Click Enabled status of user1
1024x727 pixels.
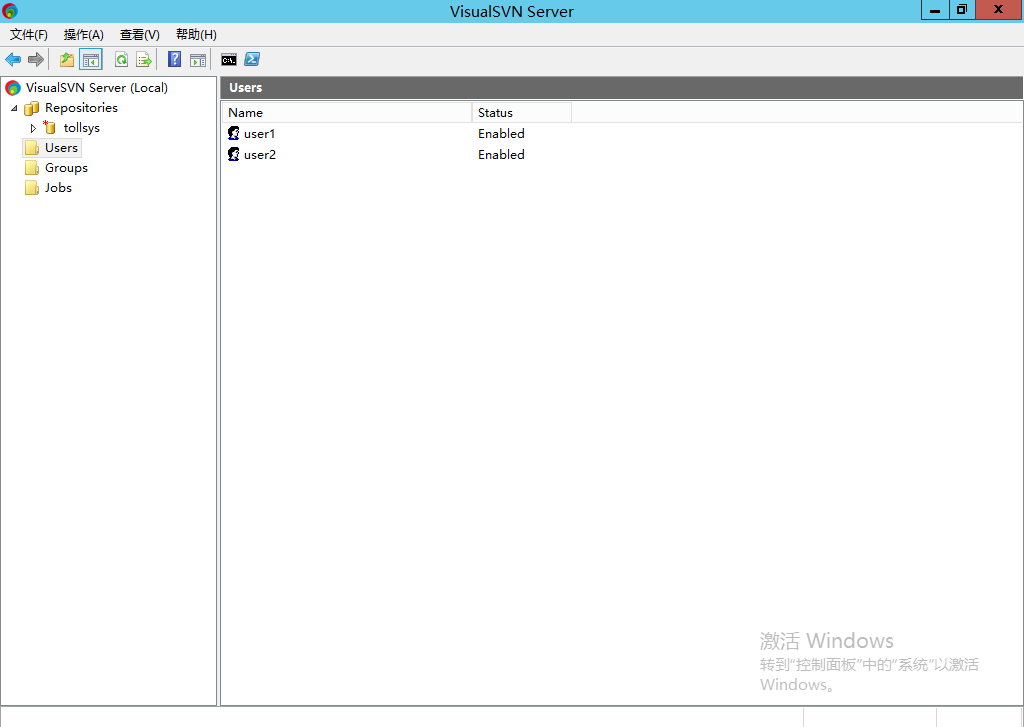pos(501,133)
